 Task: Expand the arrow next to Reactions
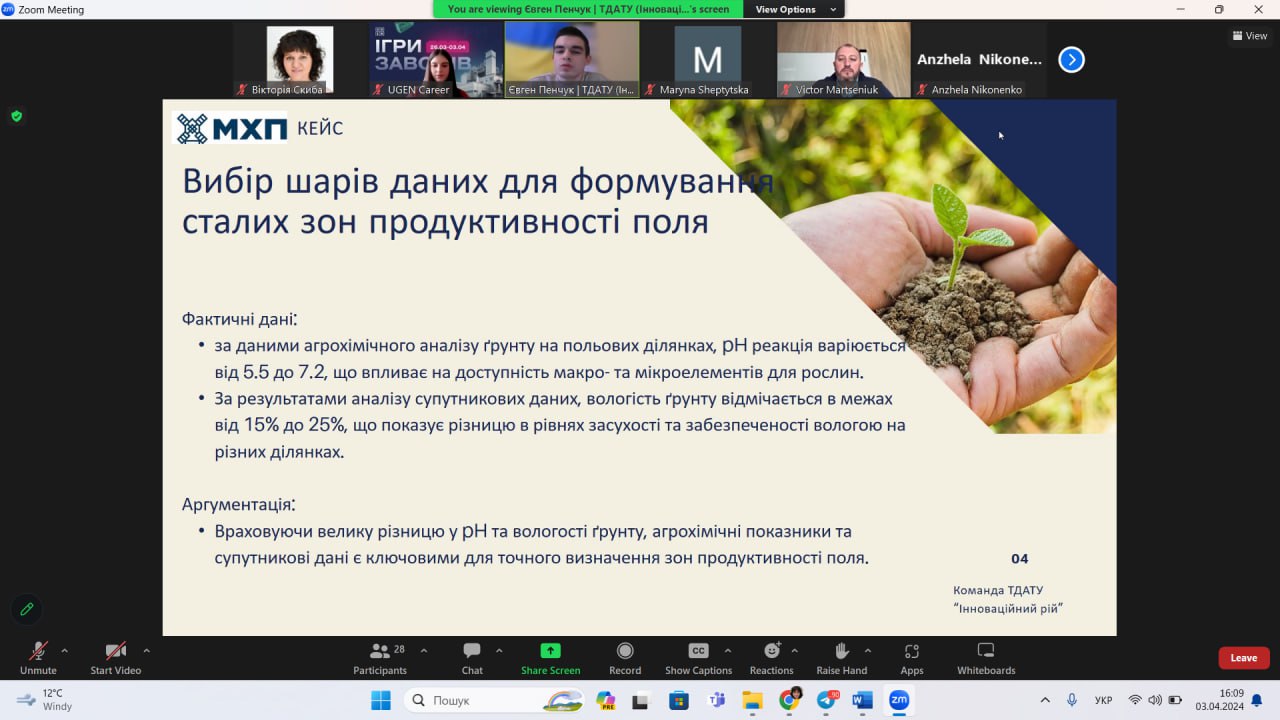click(797, 650)
